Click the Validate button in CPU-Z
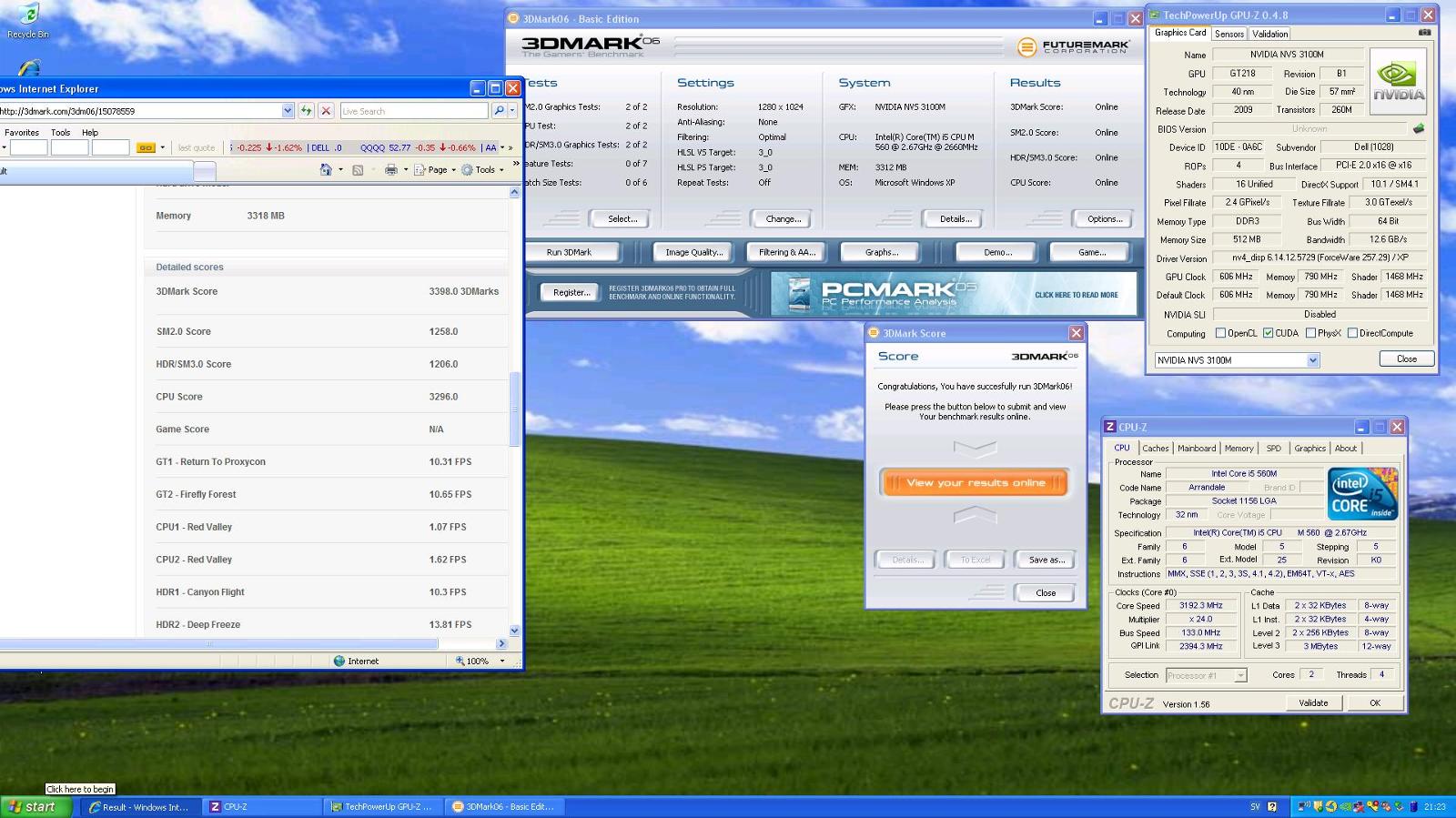The image size is (1456, 818). (1312, 702)
